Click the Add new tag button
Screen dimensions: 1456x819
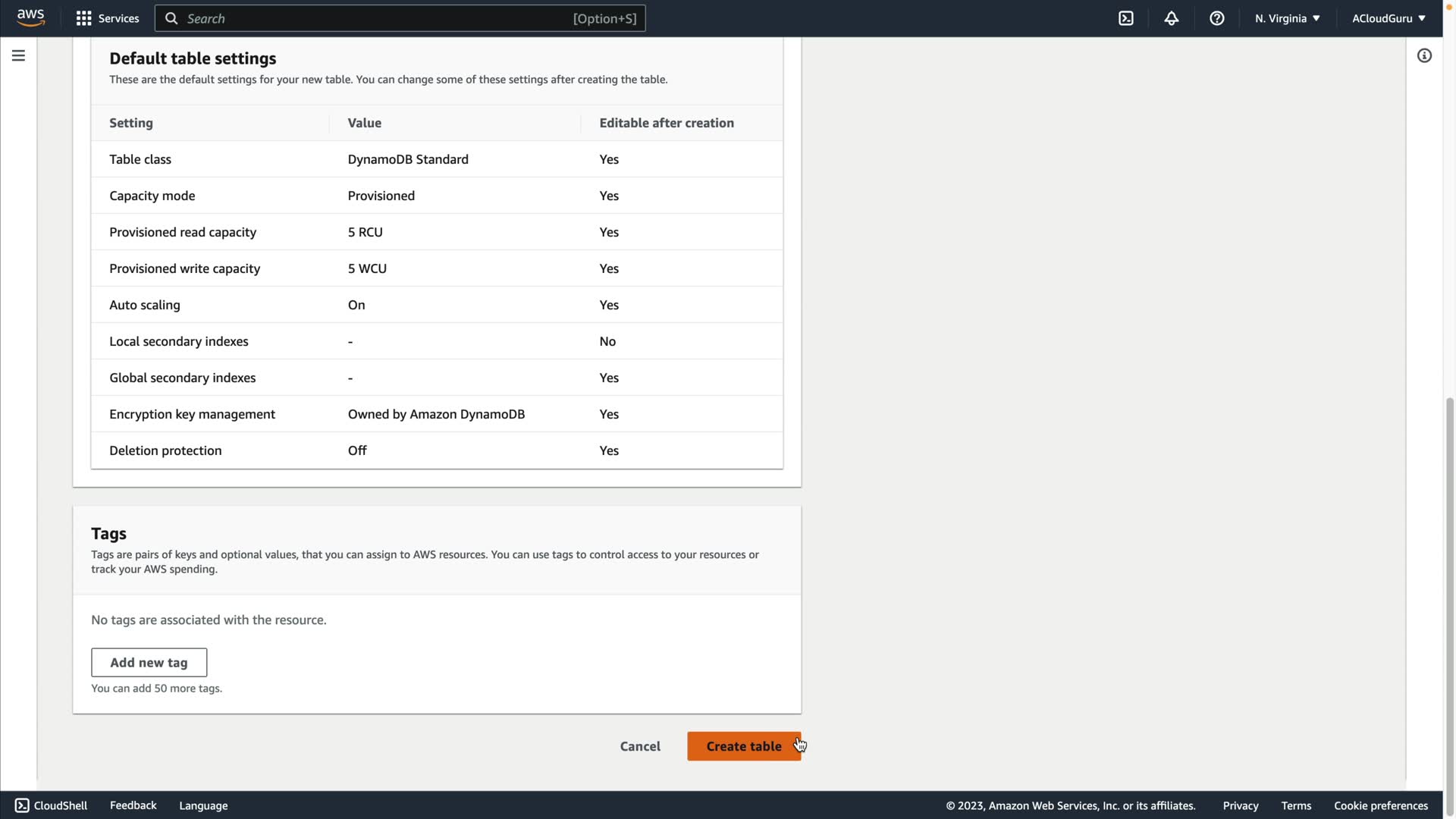pos(149,662)
